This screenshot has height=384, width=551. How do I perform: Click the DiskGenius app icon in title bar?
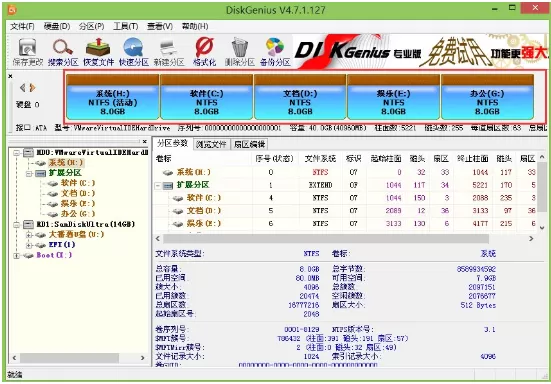pos(12,9)
